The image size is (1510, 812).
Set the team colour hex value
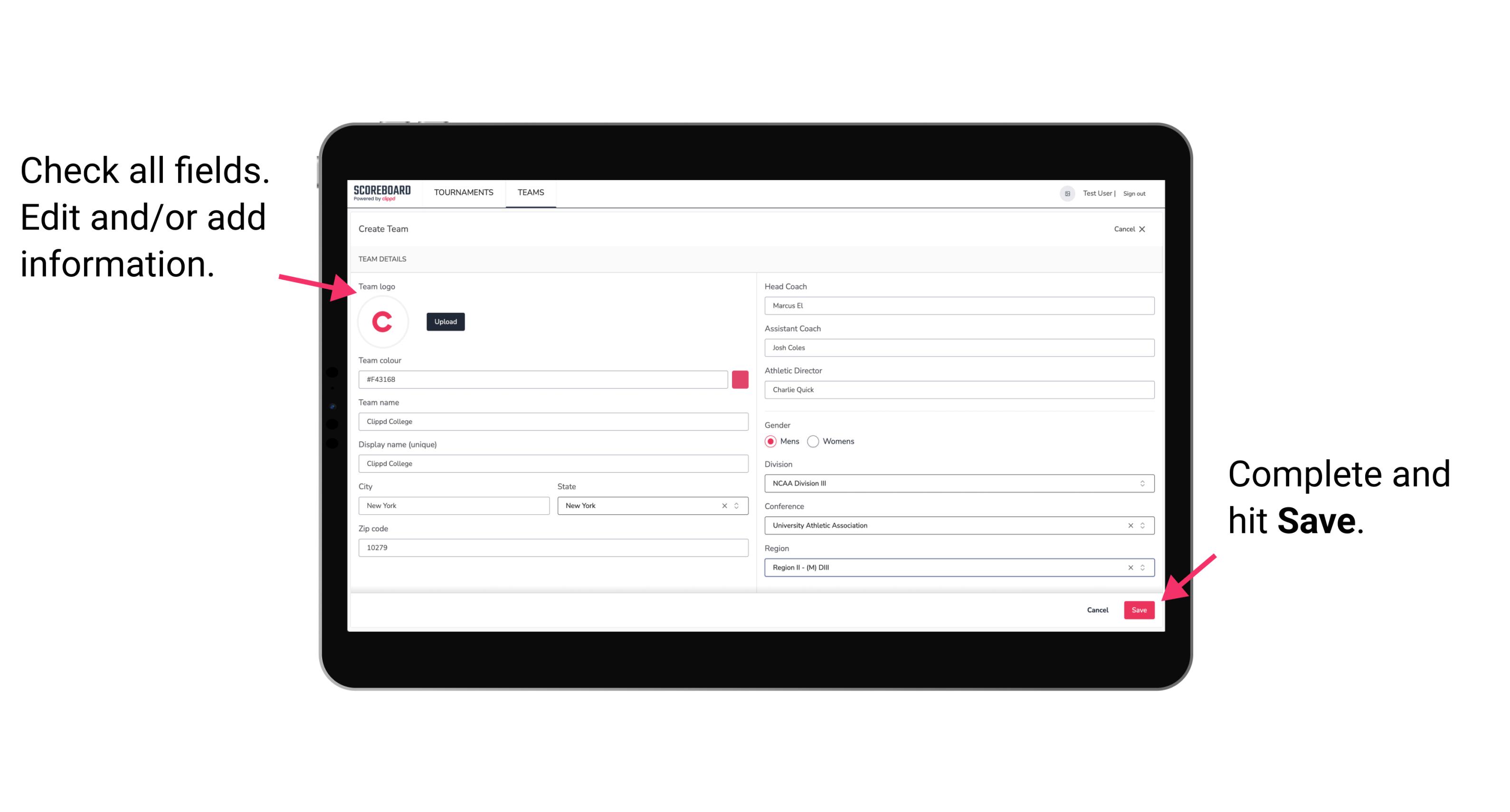(x=543, y=379)
